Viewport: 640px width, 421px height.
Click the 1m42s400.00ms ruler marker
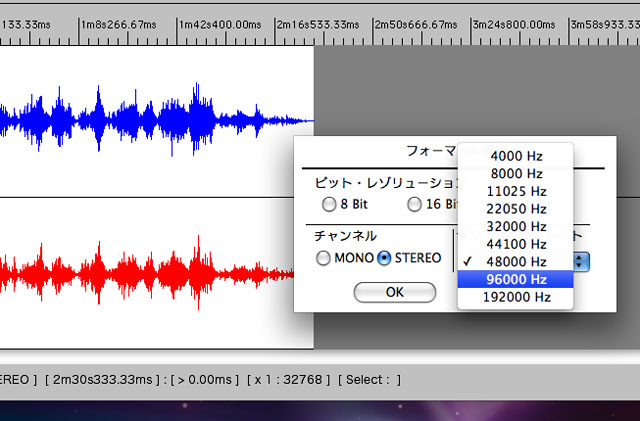[x=220, y=25]
